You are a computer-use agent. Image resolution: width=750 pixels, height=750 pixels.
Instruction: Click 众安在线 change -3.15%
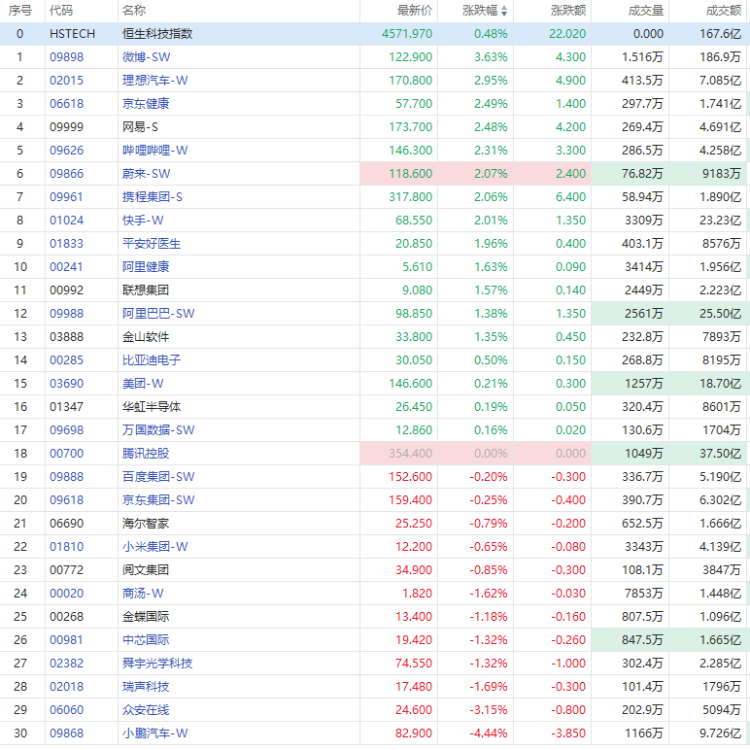tap(488, 710)
